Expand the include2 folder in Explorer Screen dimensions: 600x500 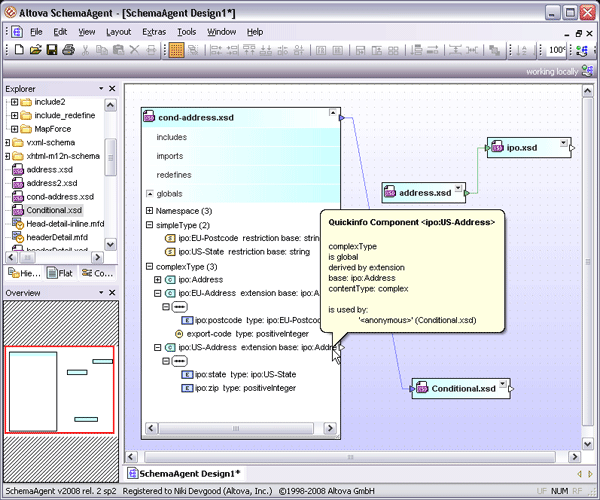pyautogui.click(x=15, y=102)
